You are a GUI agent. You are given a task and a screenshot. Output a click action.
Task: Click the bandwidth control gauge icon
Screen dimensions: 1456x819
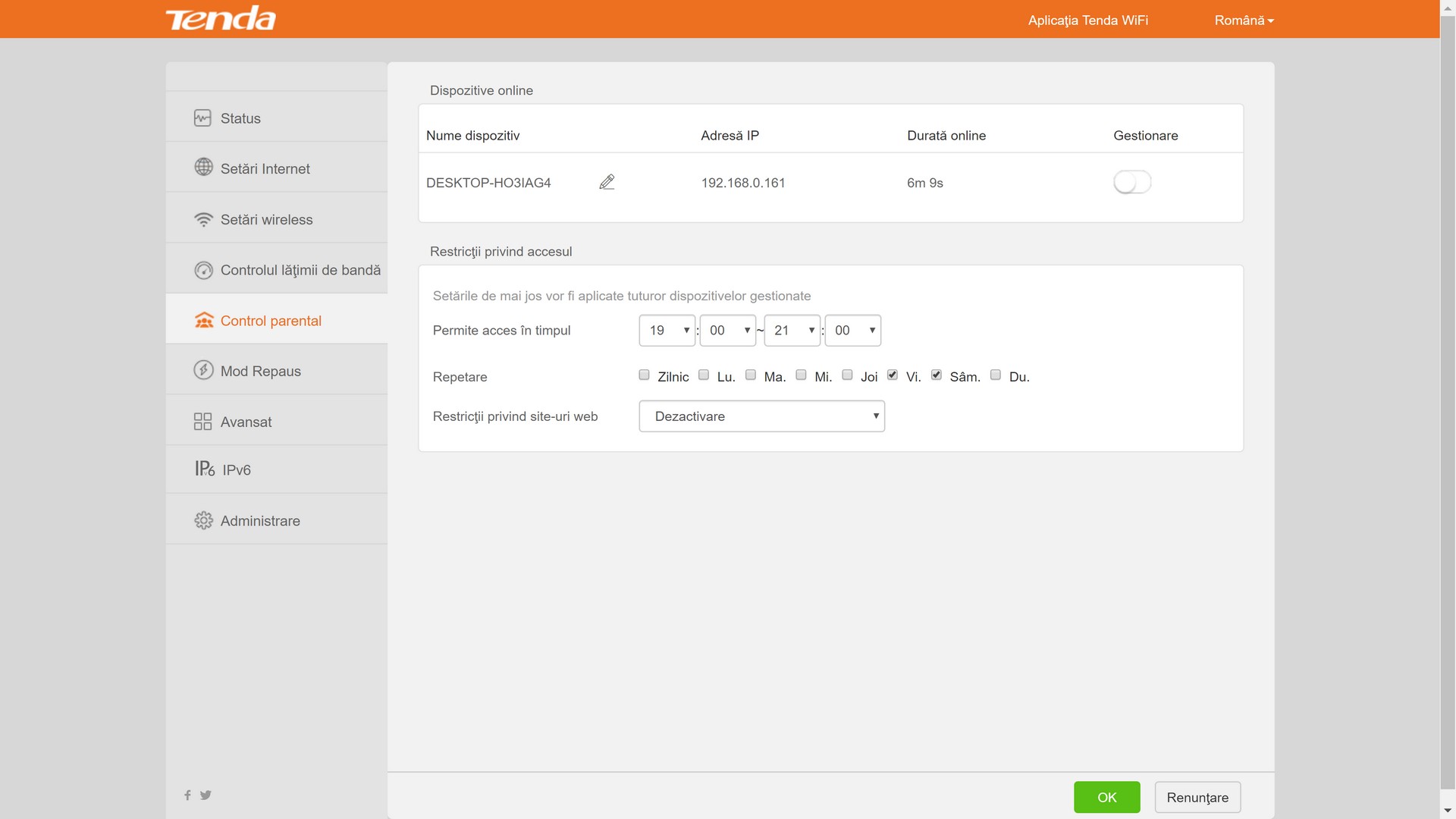click(x=203, y=270)
